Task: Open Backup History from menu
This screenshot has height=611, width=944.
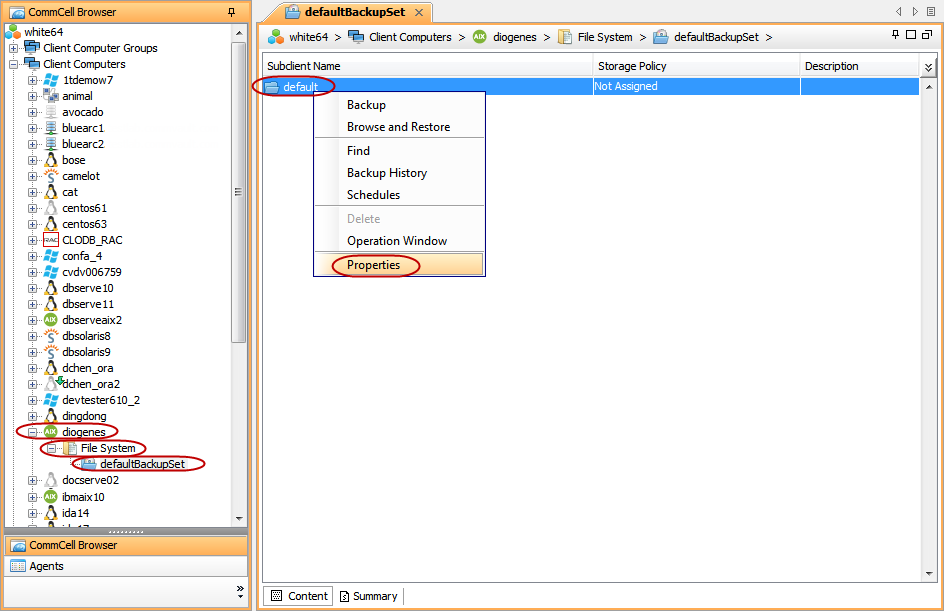Action: click(x=399, y=173)
